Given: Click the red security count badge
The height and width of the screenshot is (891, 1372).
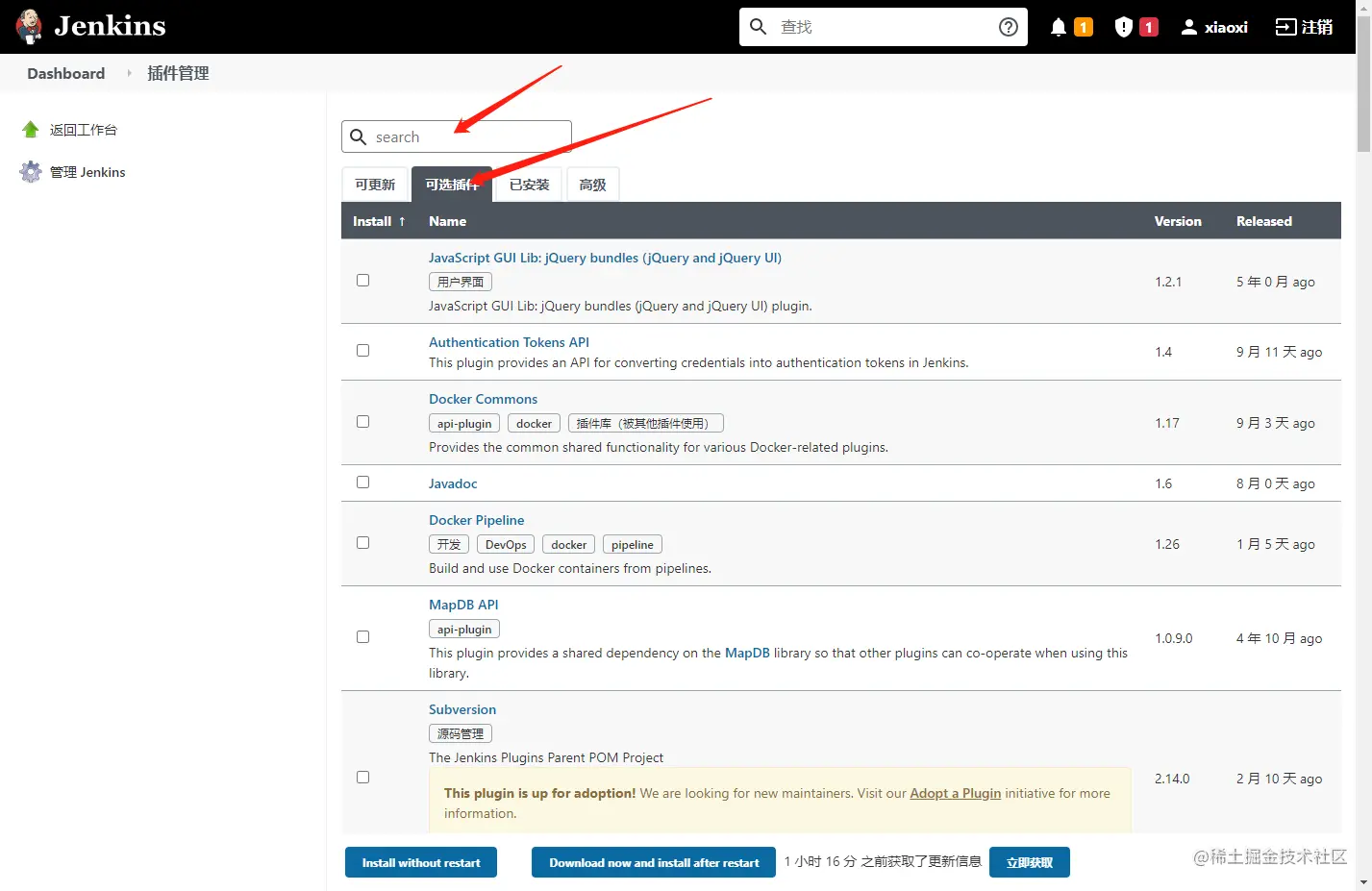Looking at the screenshot, I should click(x=1148, y=27).
